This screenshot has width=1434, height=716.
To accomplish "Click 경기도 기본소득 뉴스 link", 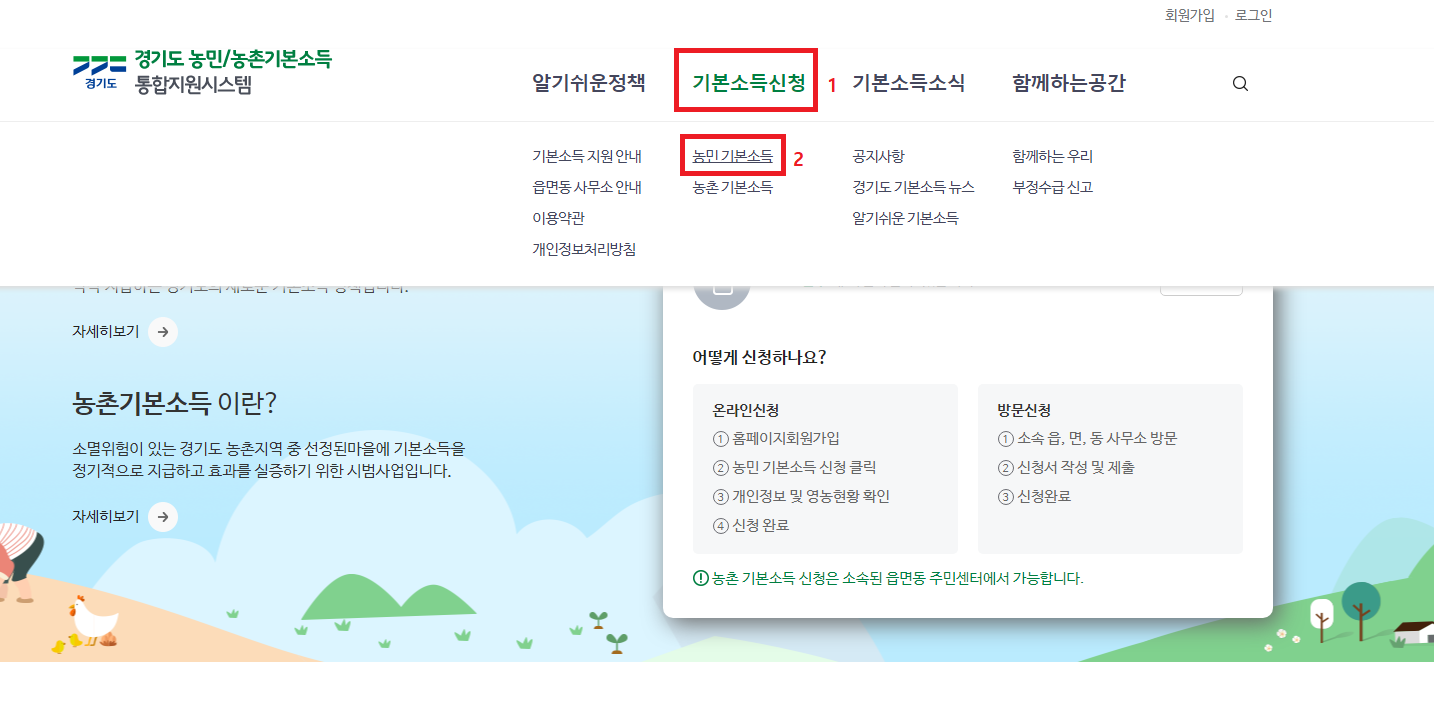I will point(916,186).
